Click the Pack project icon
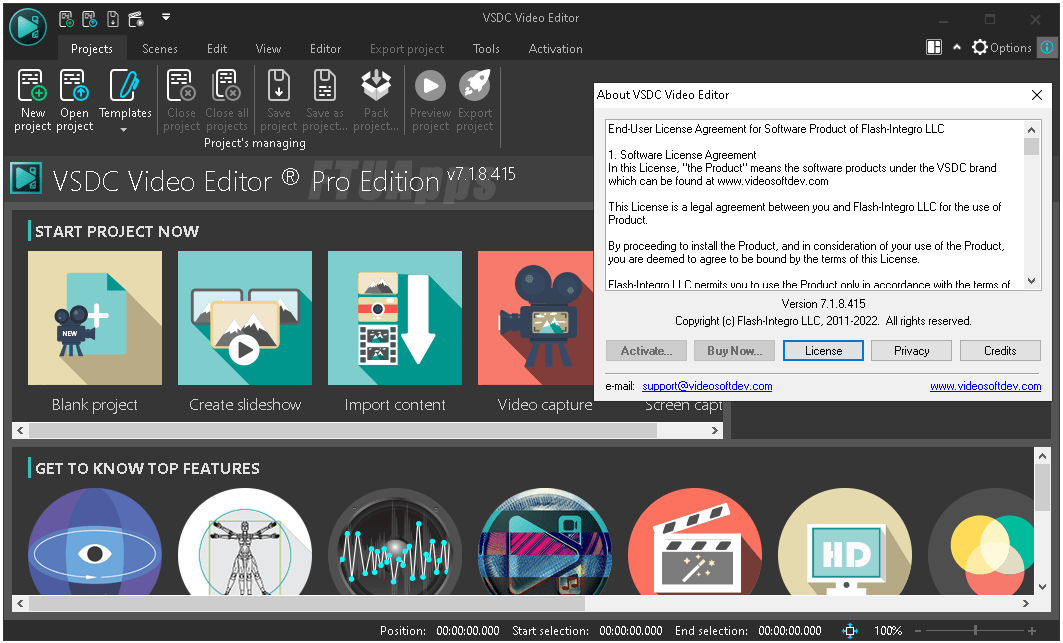The image size is (1063, 643). point(376,85)
